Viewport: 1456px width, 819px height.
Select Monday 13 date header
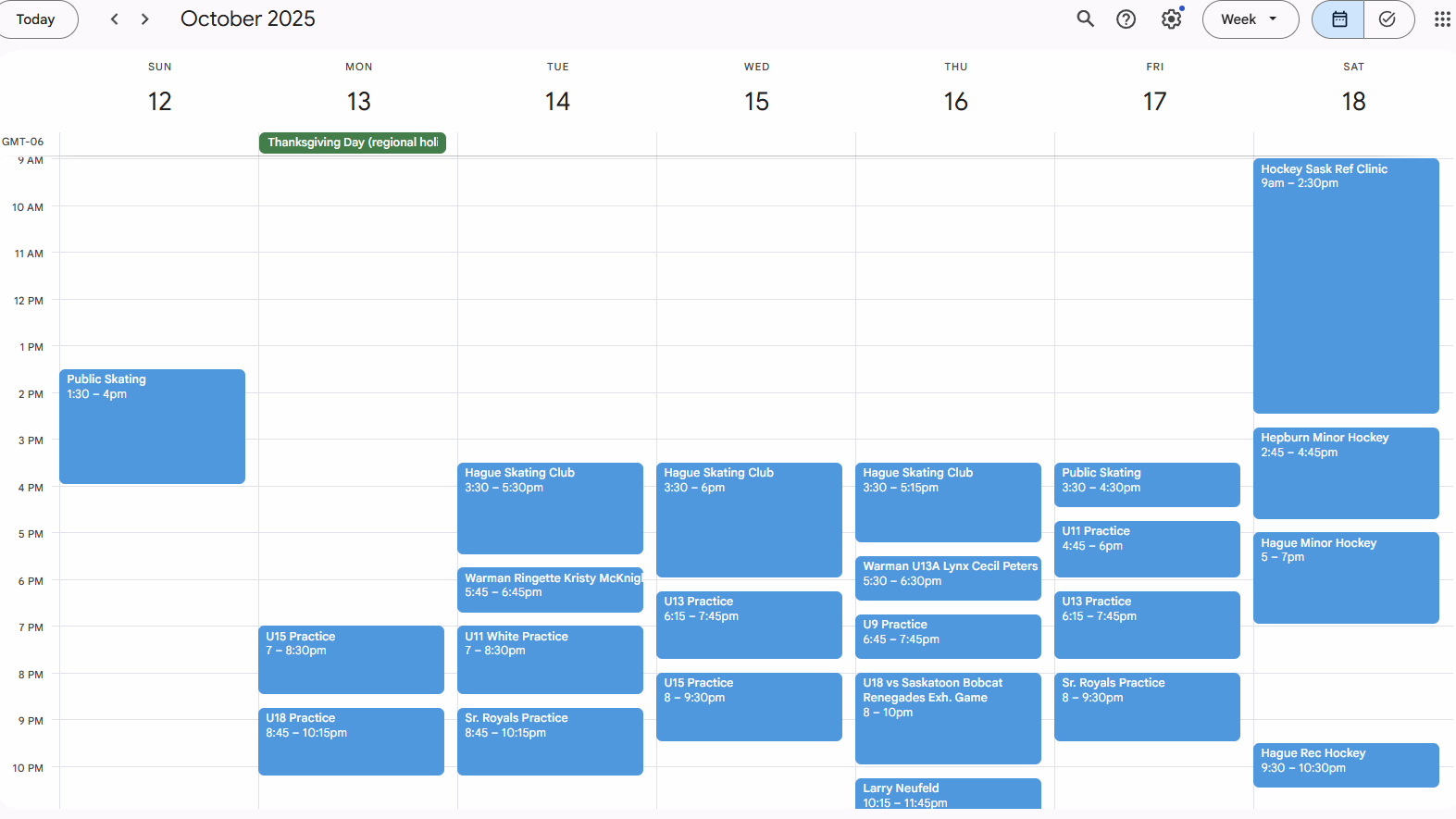tap(358, 101)
